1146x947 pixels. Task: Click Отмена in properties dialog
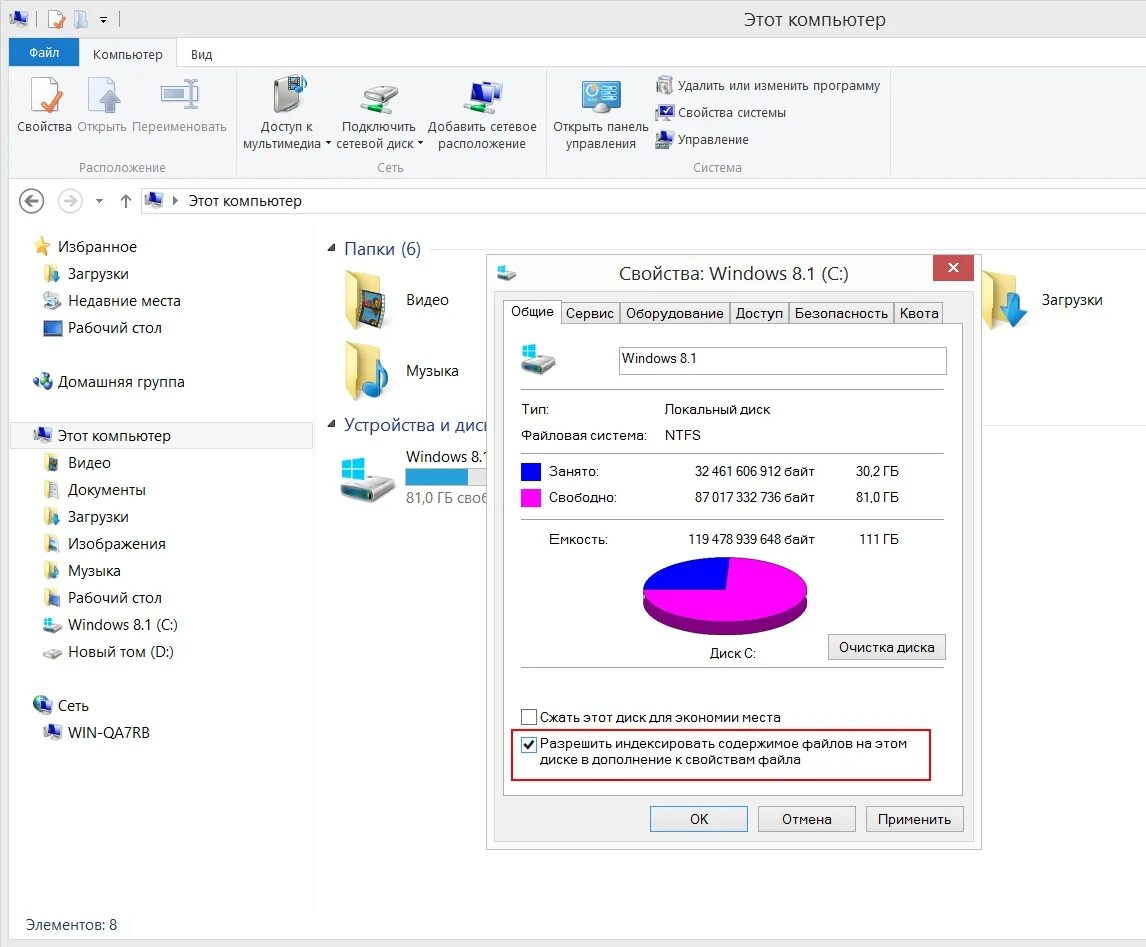(x=806, y=818)
